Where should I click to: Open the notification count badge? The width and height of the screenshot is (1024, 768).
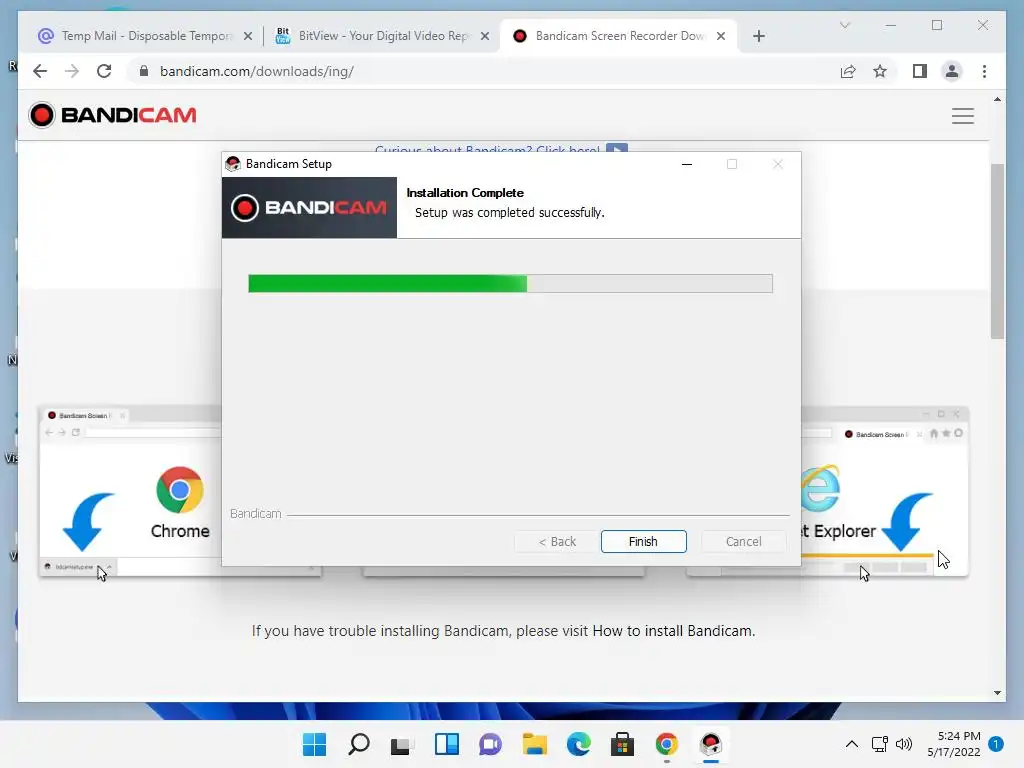pyautogui.click(x=996, y=744)
